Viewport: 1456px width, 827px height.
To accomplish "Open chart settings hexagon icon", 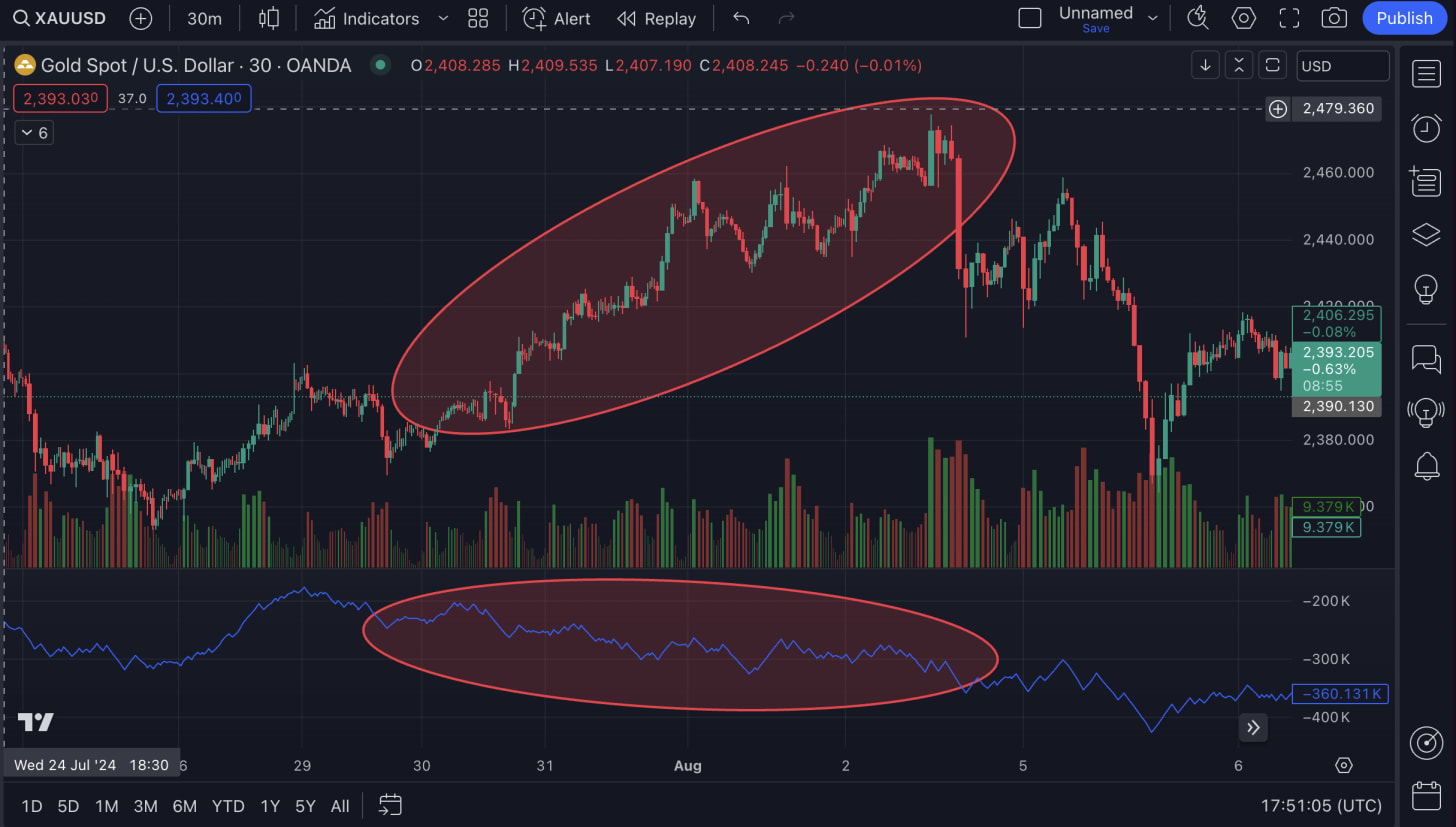I will (x=1243, y=18).
